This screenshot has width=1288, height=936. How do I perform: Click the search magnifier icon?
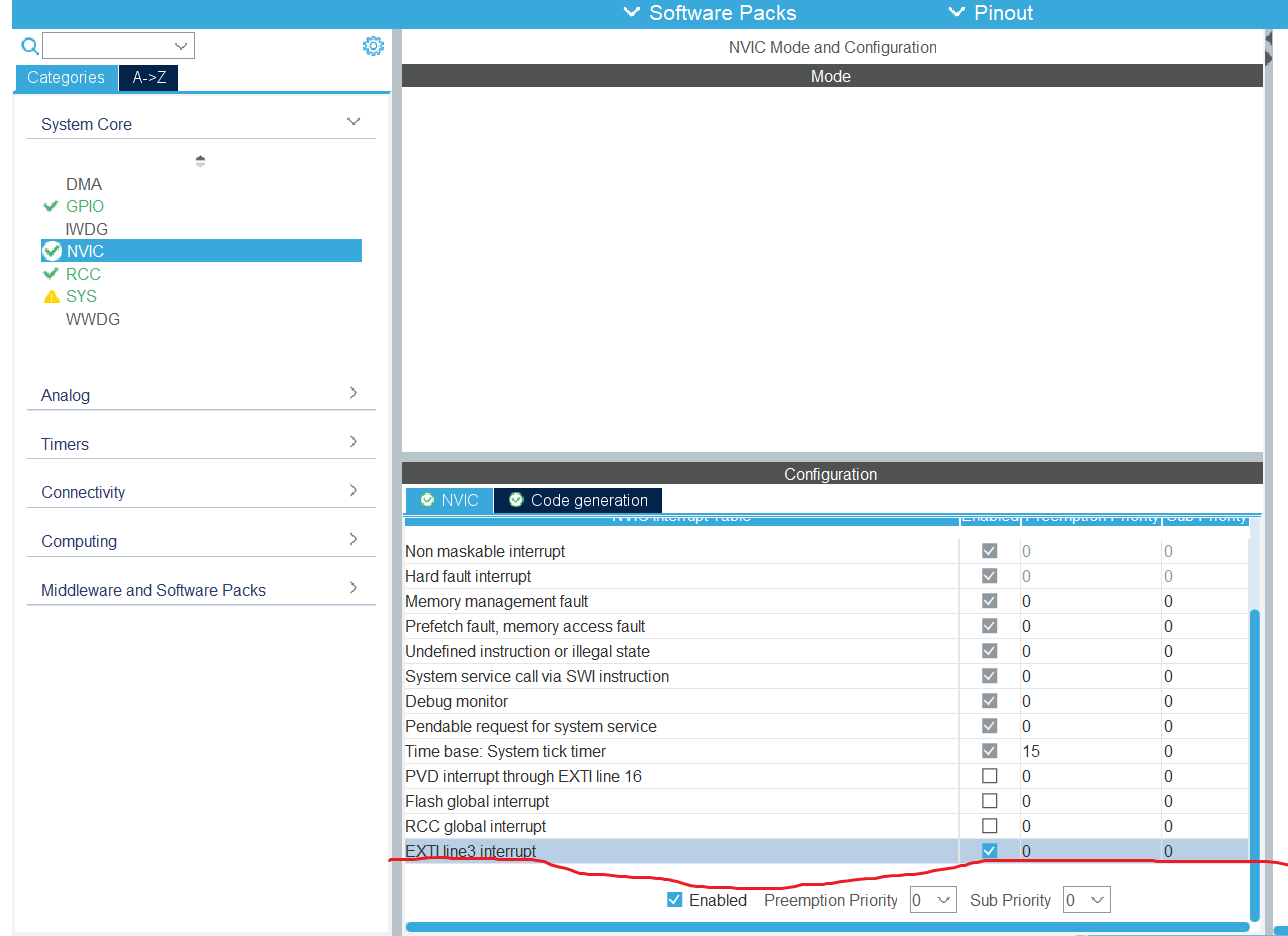pos(30,46)
